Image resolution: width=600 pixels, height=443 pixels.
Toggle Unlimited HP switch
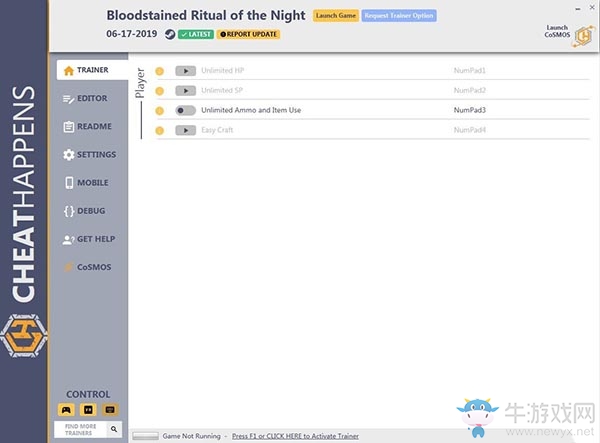pos(186,71)
